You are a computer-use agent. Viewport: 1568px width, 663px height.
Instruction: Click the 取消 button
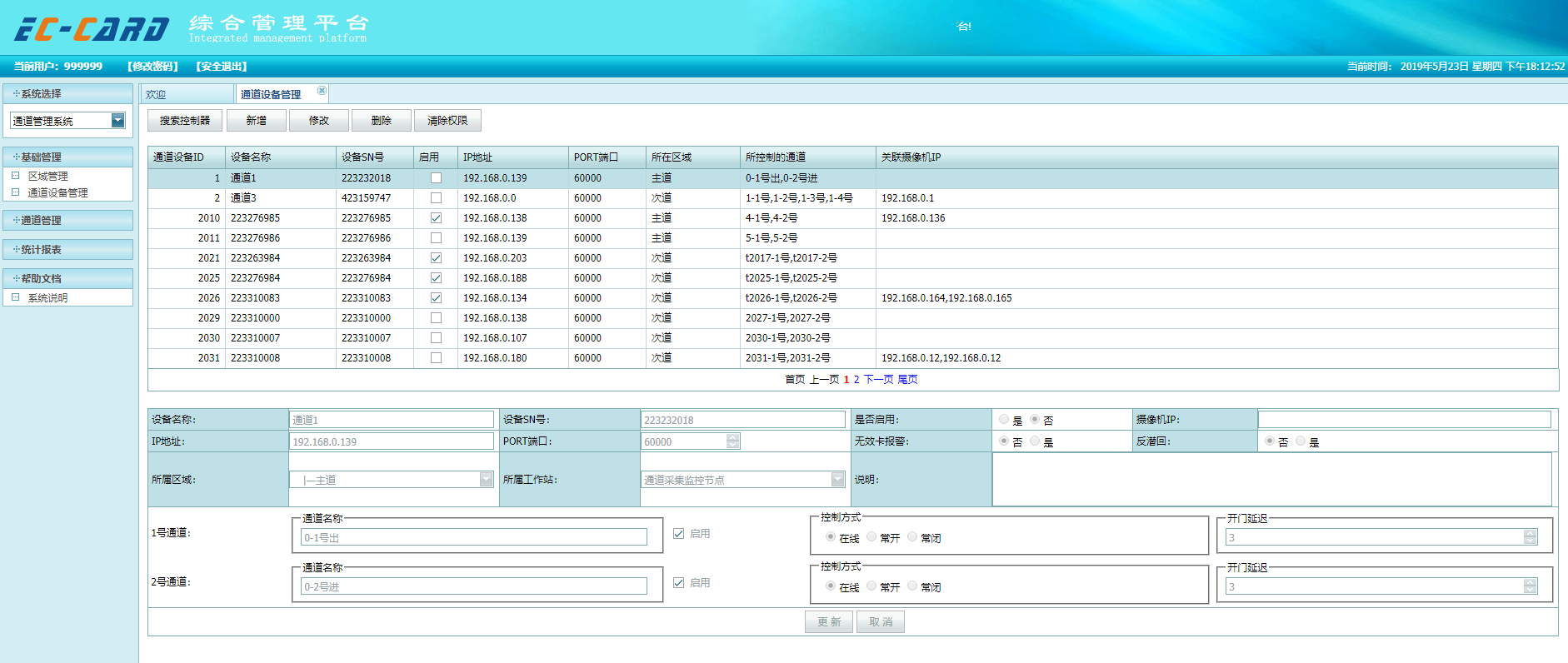pyautogui.click(x=881, y=622)
